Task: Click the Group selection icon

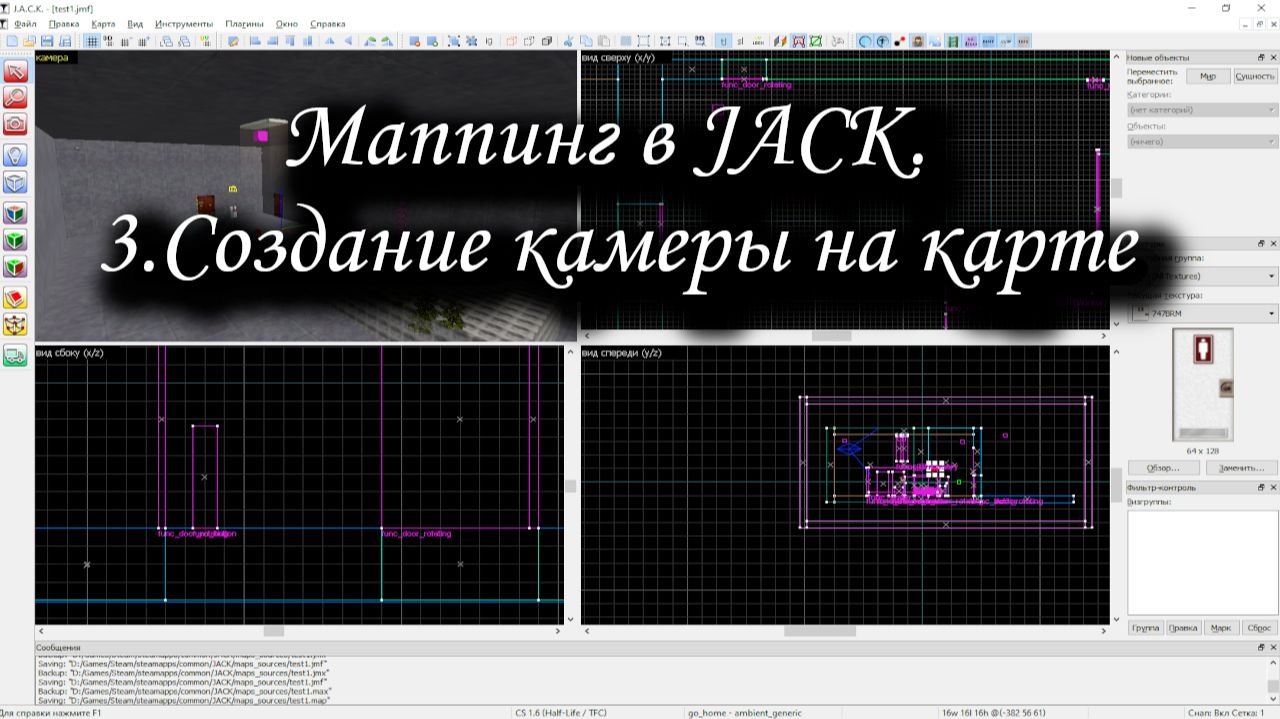Action: pos(453,41)
